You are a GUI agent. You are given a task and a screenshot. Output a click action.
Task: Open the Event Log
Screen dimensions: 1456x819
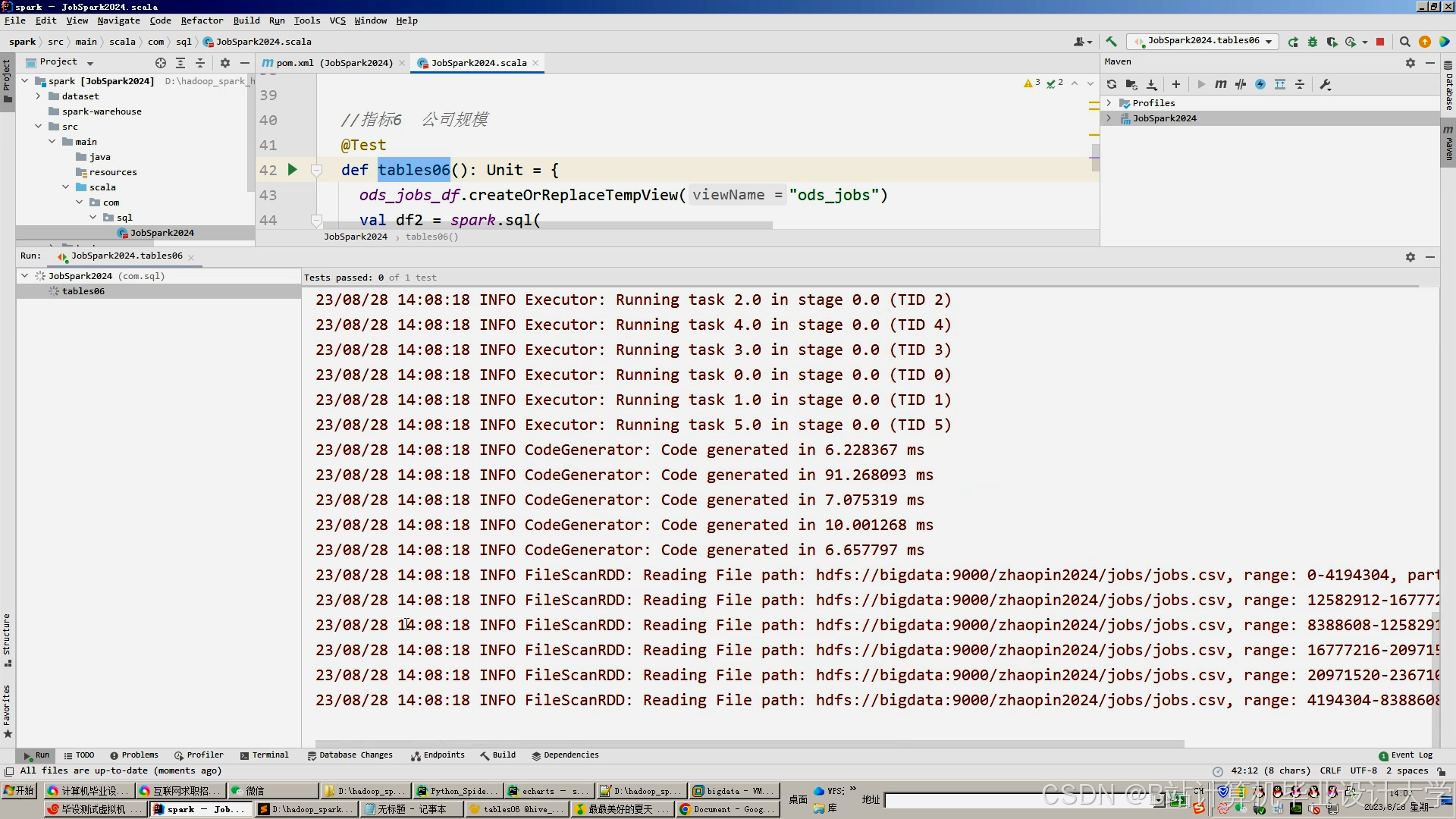click(1405, 755)
